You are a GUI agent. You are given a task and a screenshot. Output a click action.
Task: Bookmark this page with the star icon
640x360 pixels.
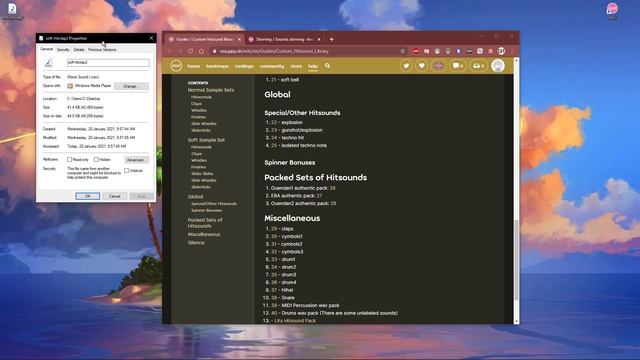[402, 51]
